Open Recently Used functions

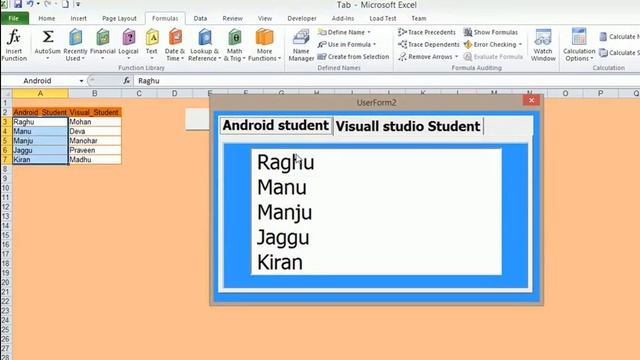click(x=76, y=44)
